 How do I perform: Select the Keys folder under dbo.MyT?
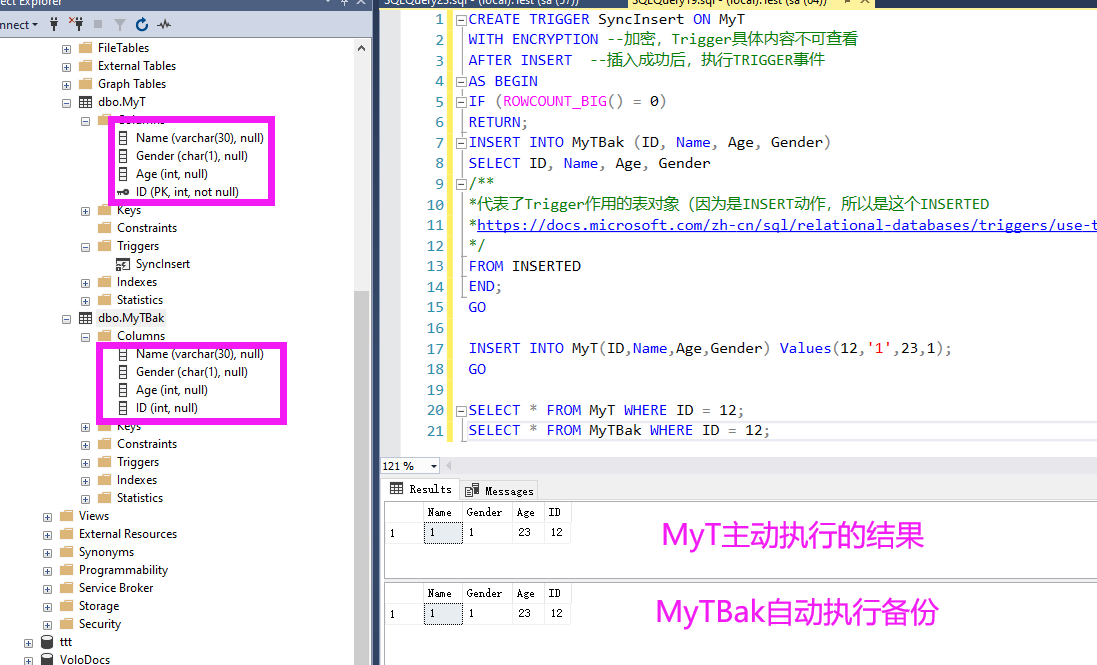coord(129,210)
